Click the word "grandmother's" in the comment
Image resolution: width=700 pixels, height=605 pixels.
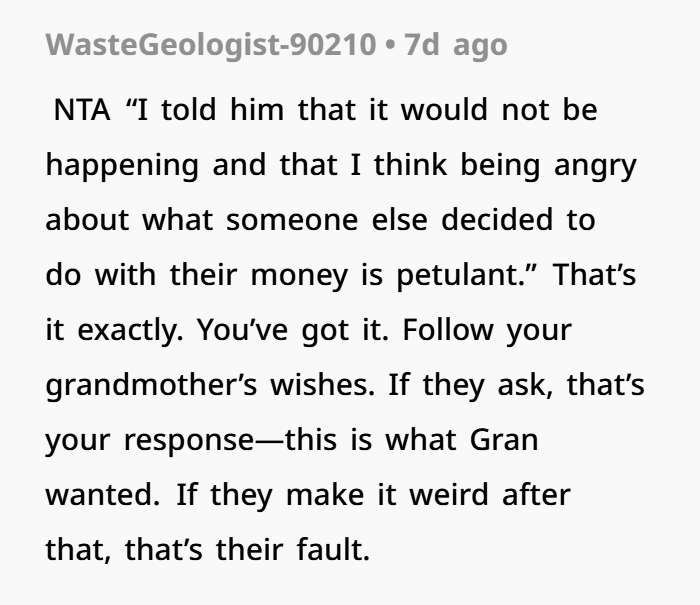pyautogui.click(x=151, y=385)
